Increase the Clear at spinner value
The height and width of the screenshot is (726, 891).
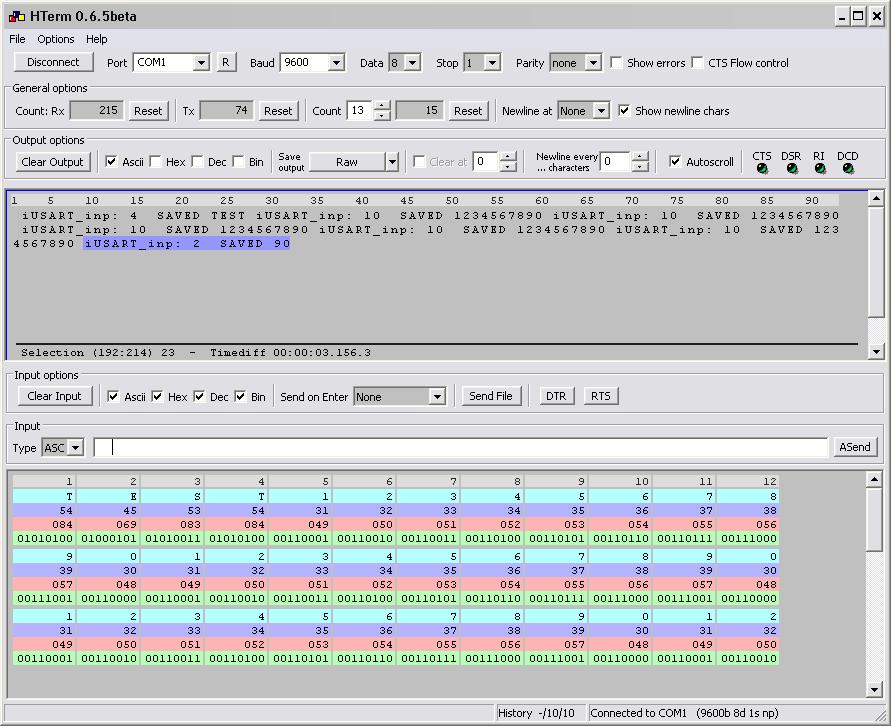pyautogui.click(x=508, y=157)
